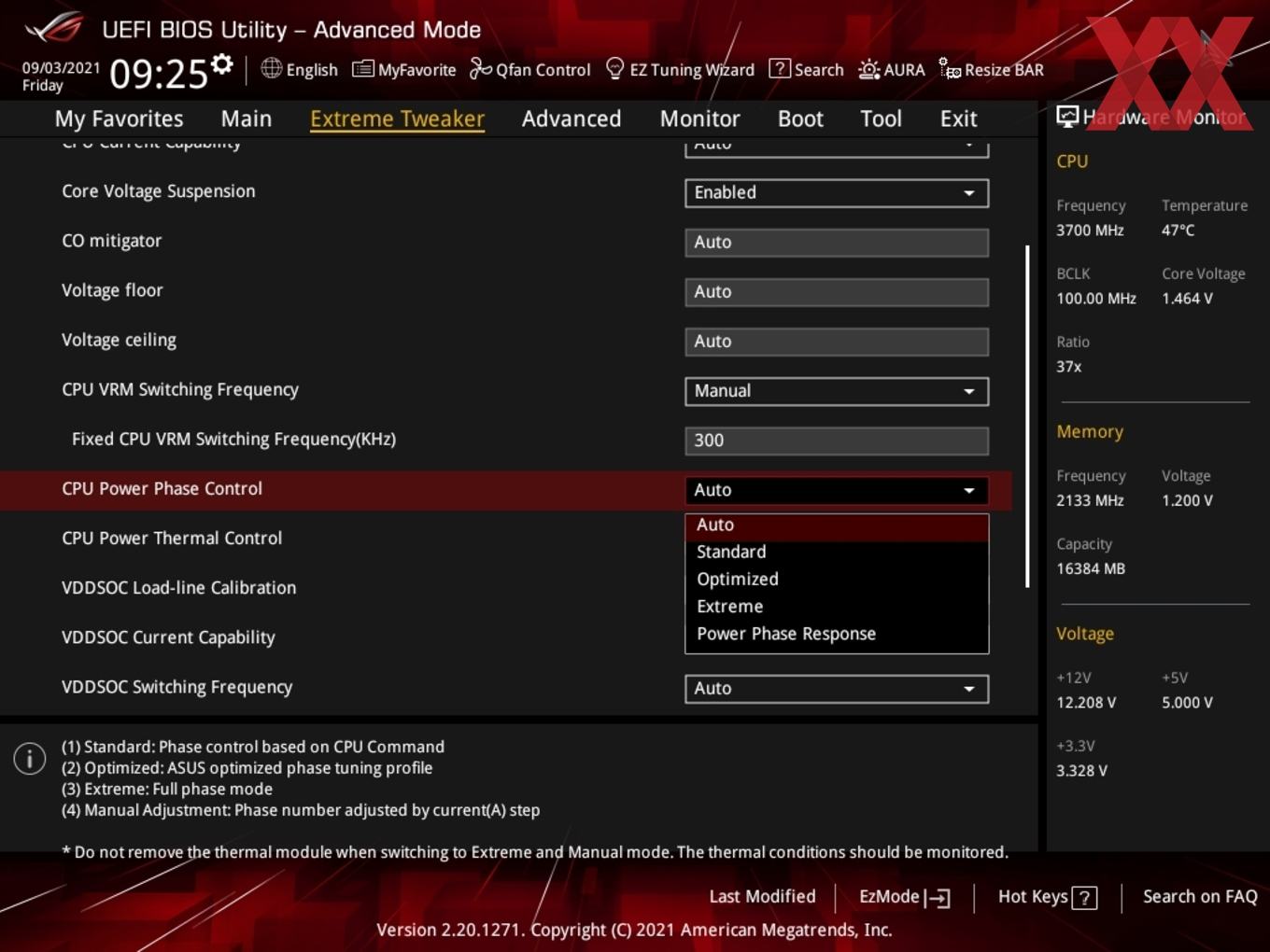Open AURA lighting icon
This screenshot has height=952, width=1270.
[x=868, y=69]
